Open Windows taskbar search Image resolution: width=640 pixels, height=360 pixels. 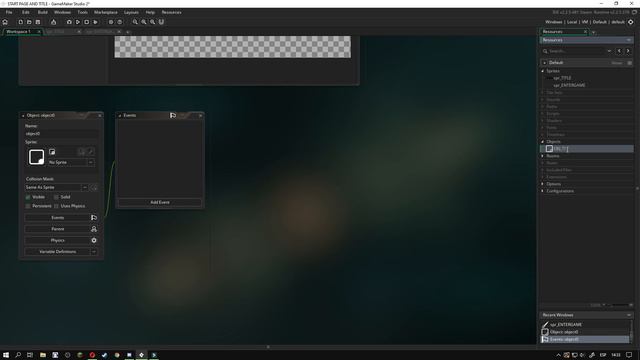(x=18, y=355)
